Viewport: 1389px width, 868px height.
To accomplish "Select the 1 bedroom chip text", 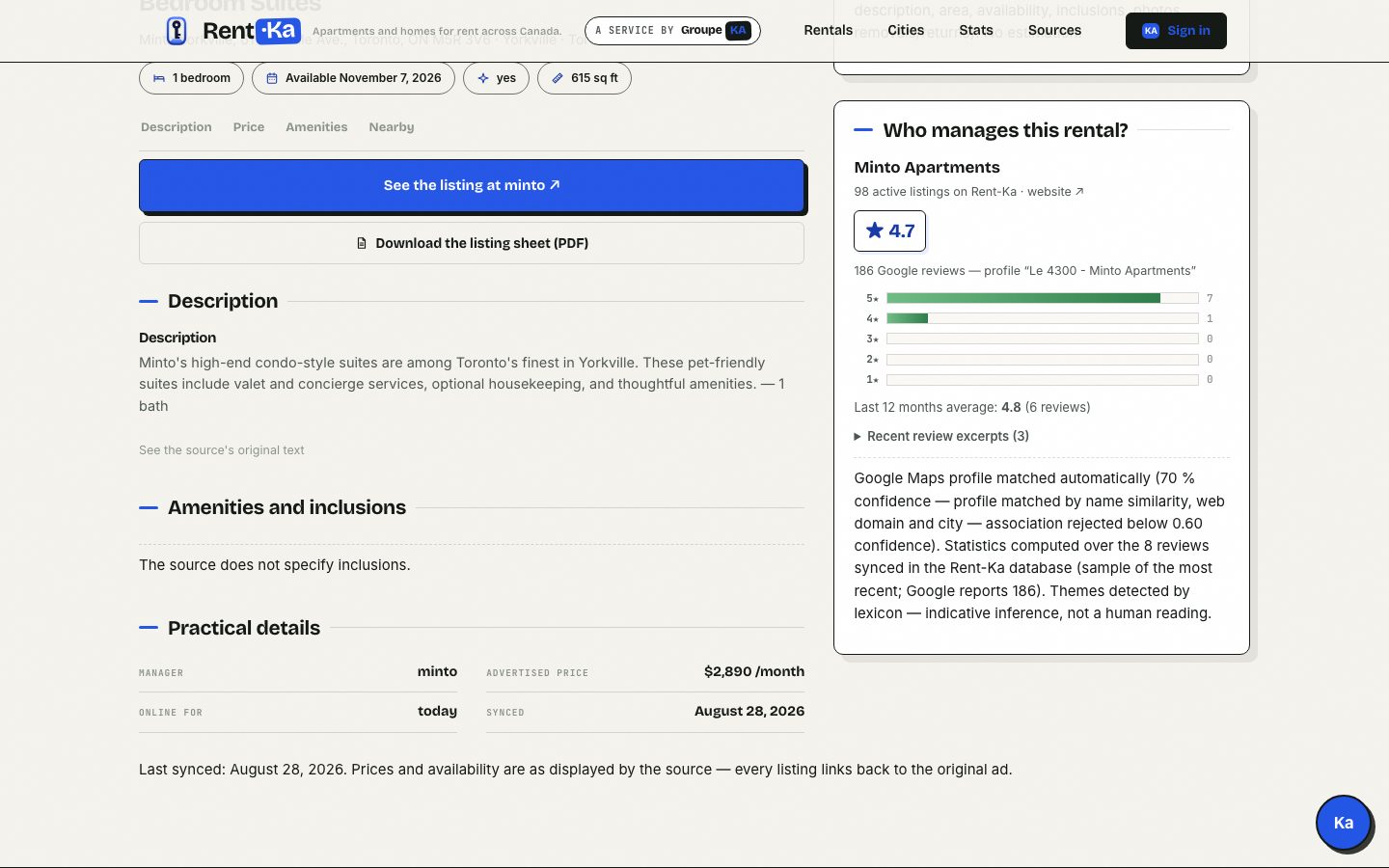I will pyautogui.click(x=202, y=78).
